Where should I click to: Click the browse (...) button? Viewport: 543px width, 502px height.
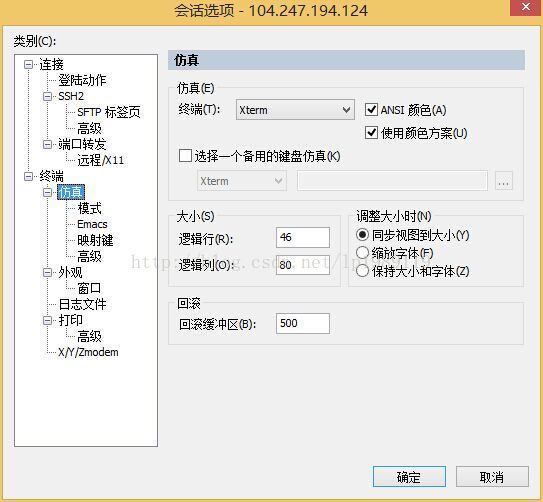pyautogui.click(x=504, y=181)
